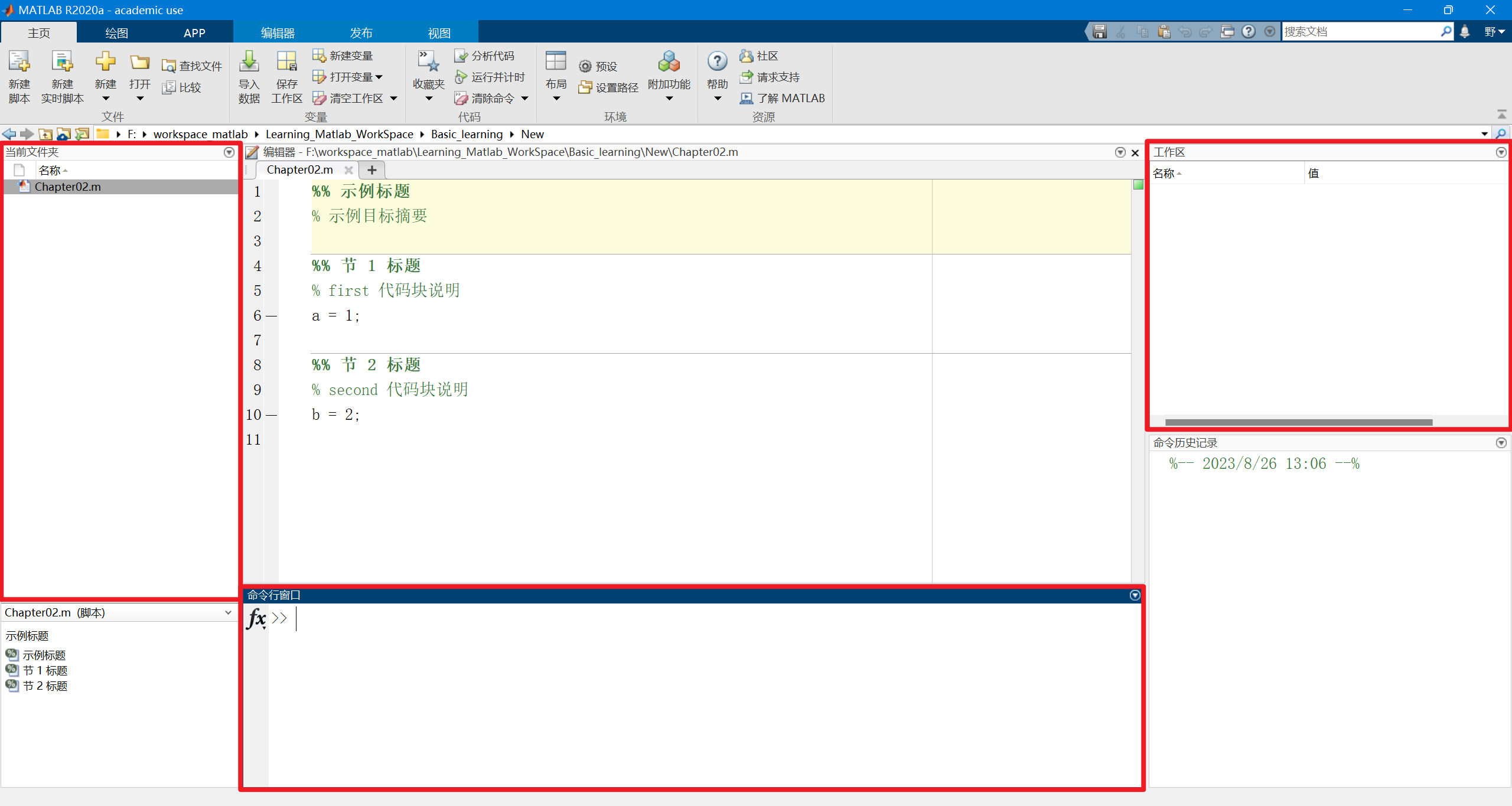The height and width of the screenshot is (806, 1512).
Task: Click the Run and Time button
Action: click(490, 77)
